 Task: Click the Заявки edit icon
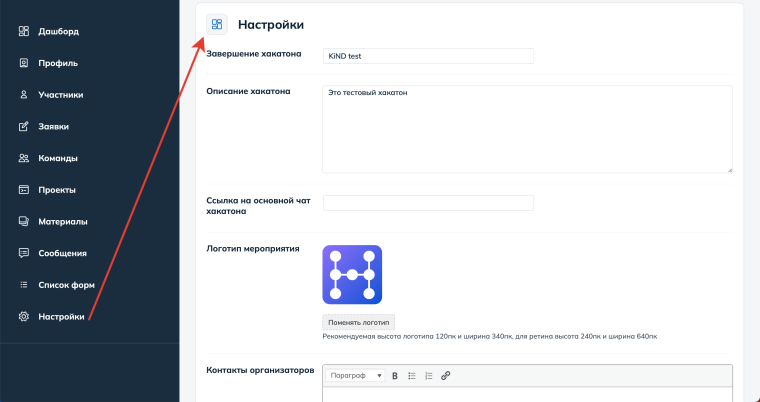pos(24,127)
